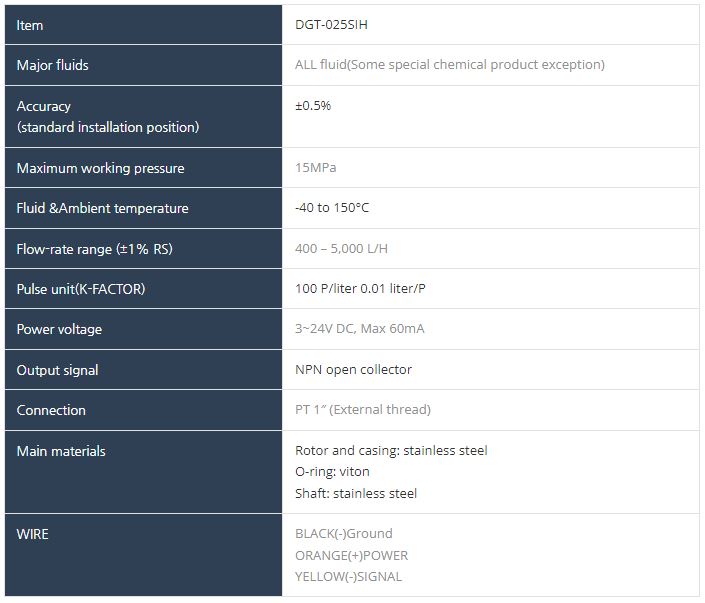Select the 15MPa pressure value
Viewport: 705px width, 603px height.
(x=317, y=168)
